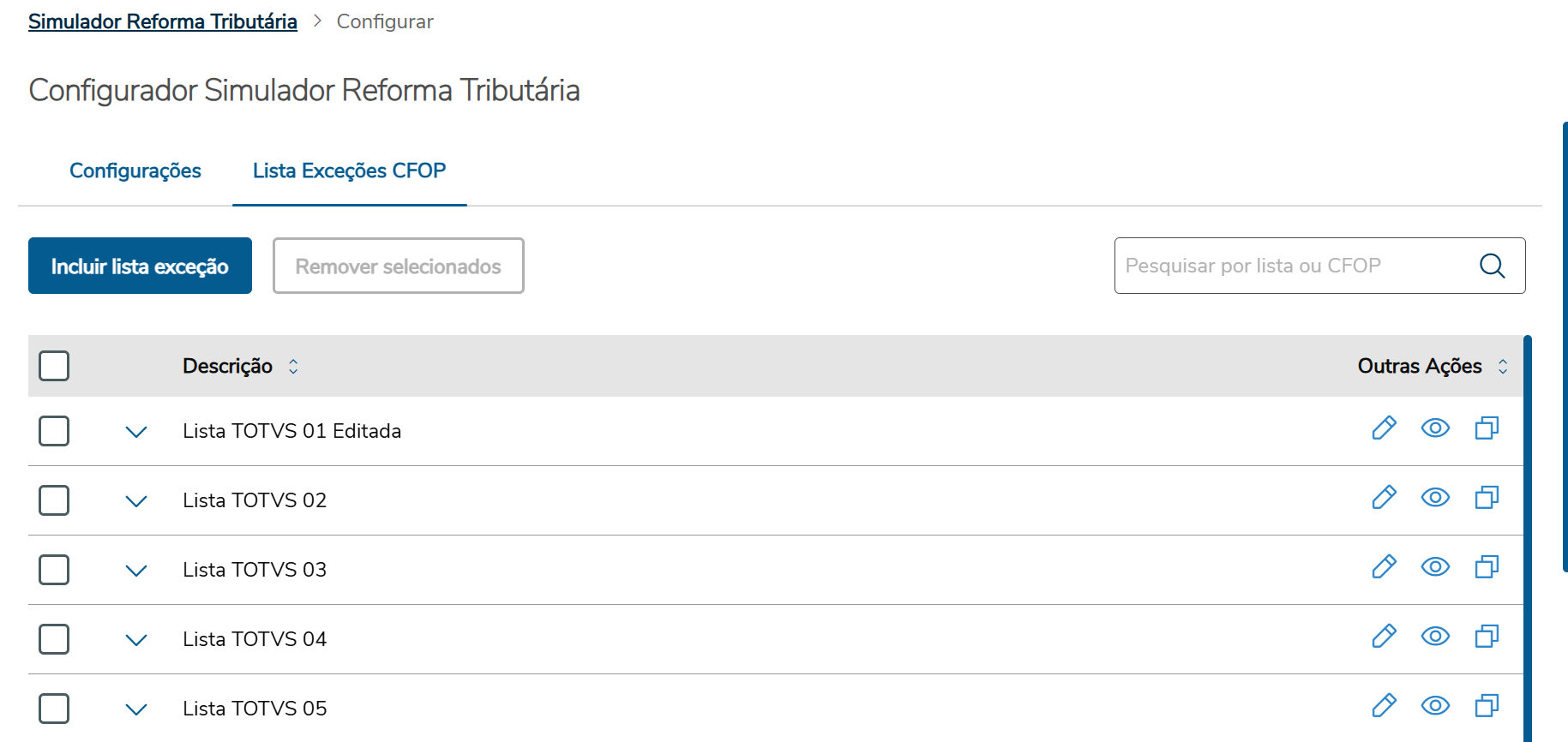
Task: Click the Incluir lista exceção button
Action: click(140, 266)
